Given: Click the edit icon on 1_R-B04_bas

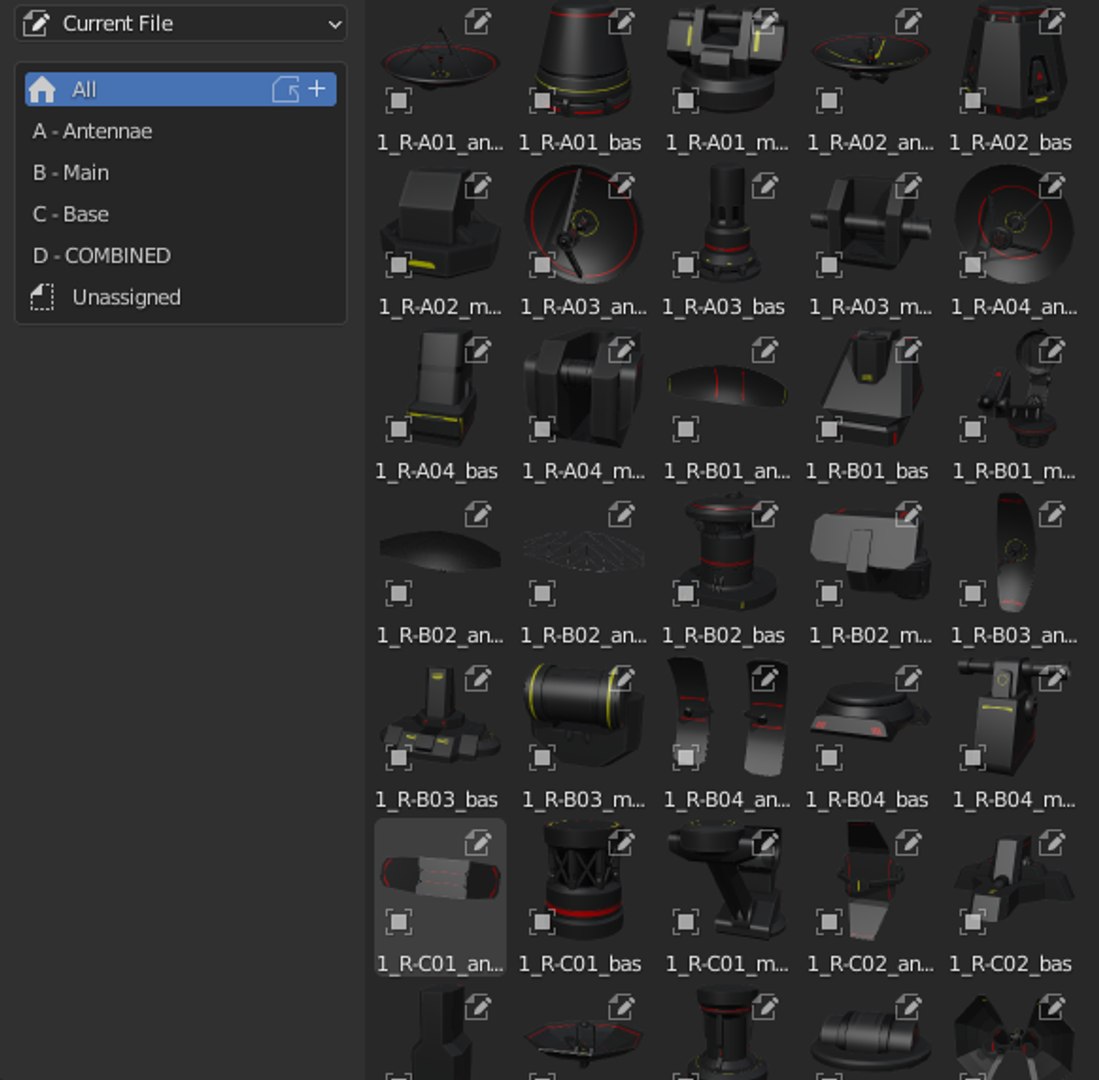Looking at the screenshot, I should click(x=908, y=678).
